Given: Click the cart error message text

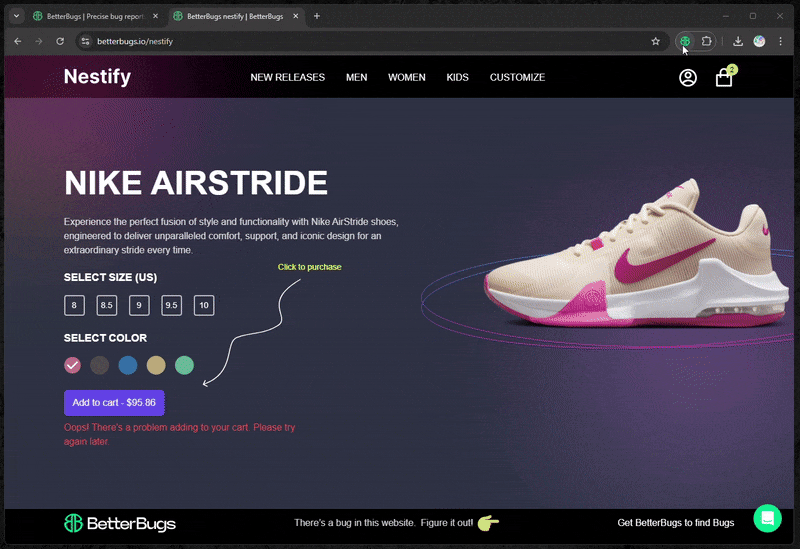Looking at the screenshot, I should [180, 434].
